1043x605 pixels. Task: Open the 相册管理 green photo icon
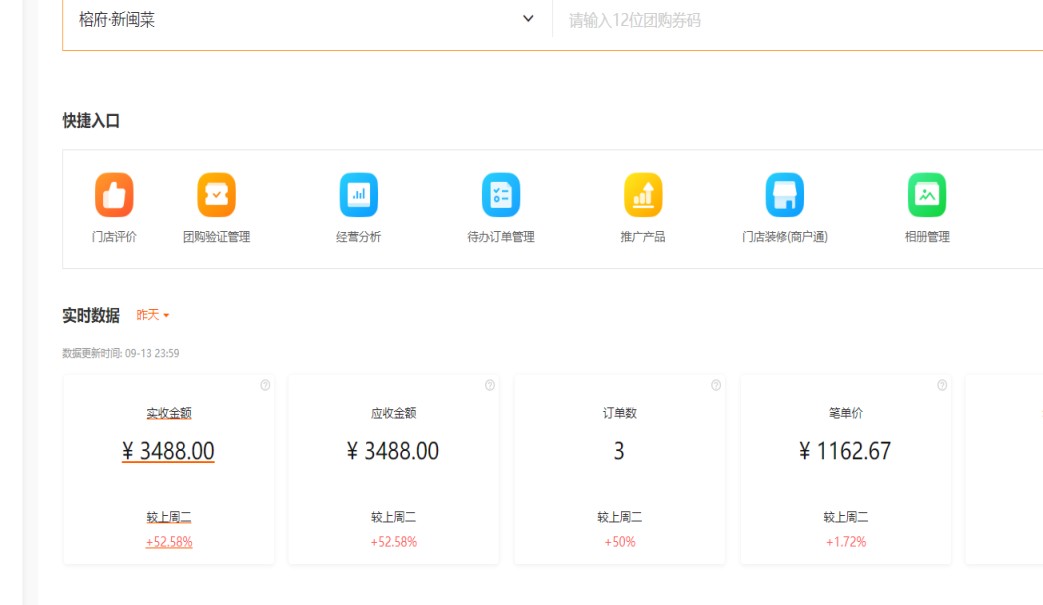(x=927, y=195)
